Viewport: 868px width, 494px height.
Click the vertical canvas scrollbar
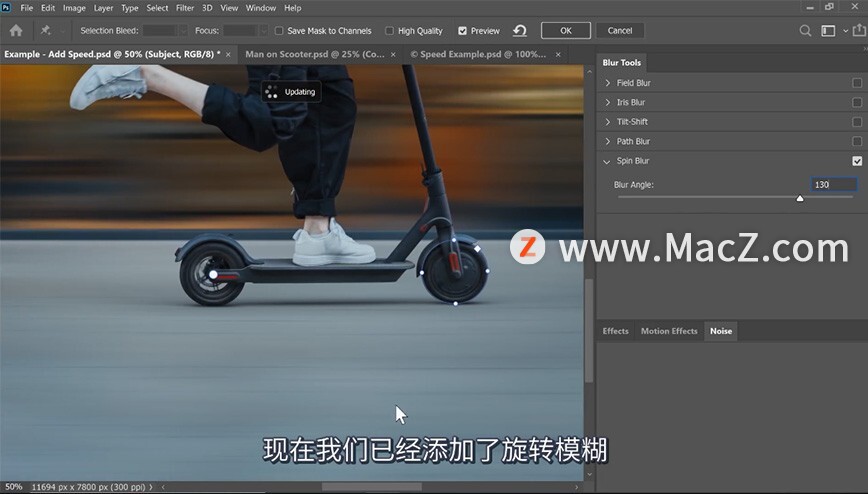pyautogui.click(x=589, y=330)
